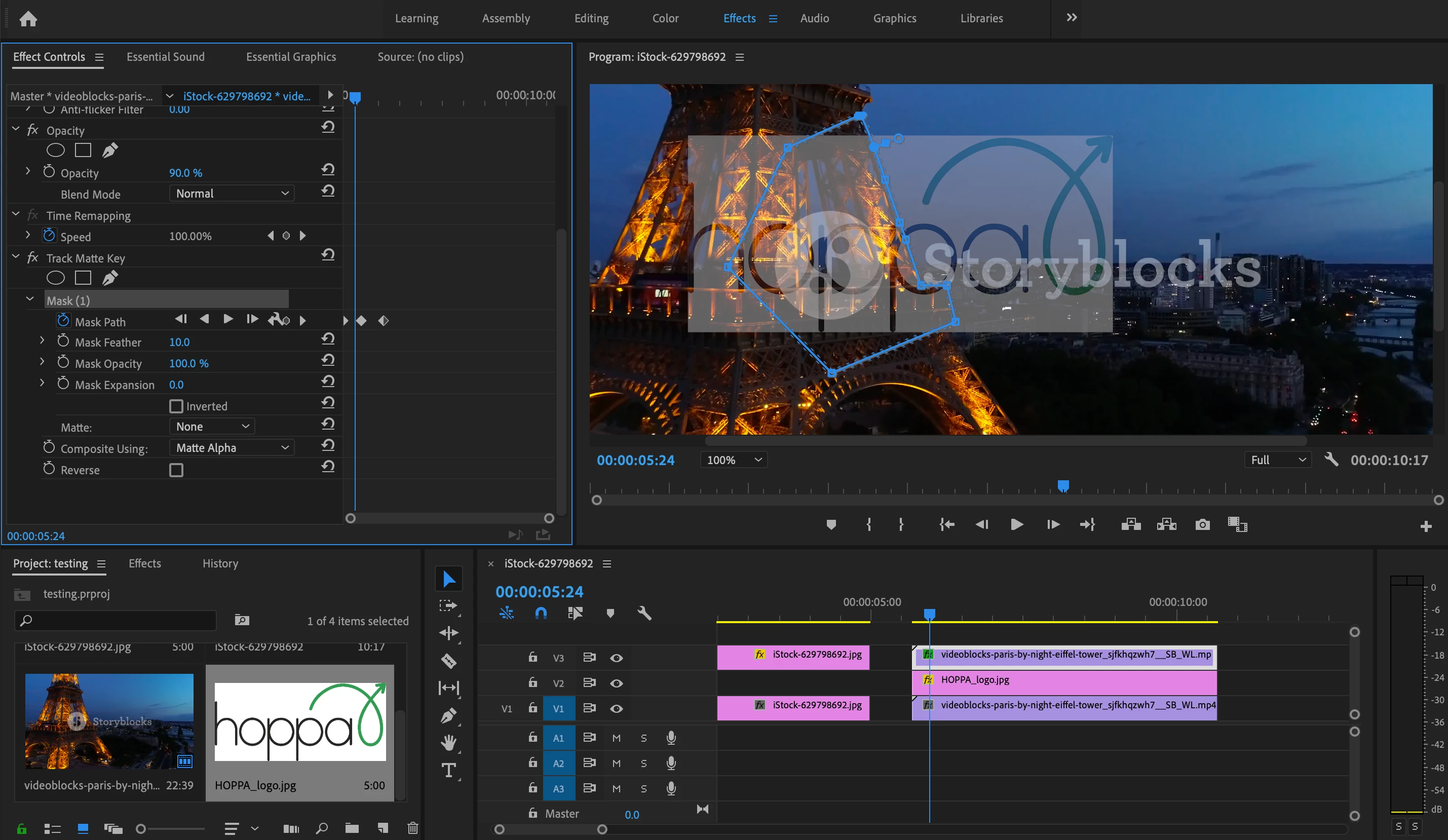Click the Export Frame camera icon

tap(1202, 524)
